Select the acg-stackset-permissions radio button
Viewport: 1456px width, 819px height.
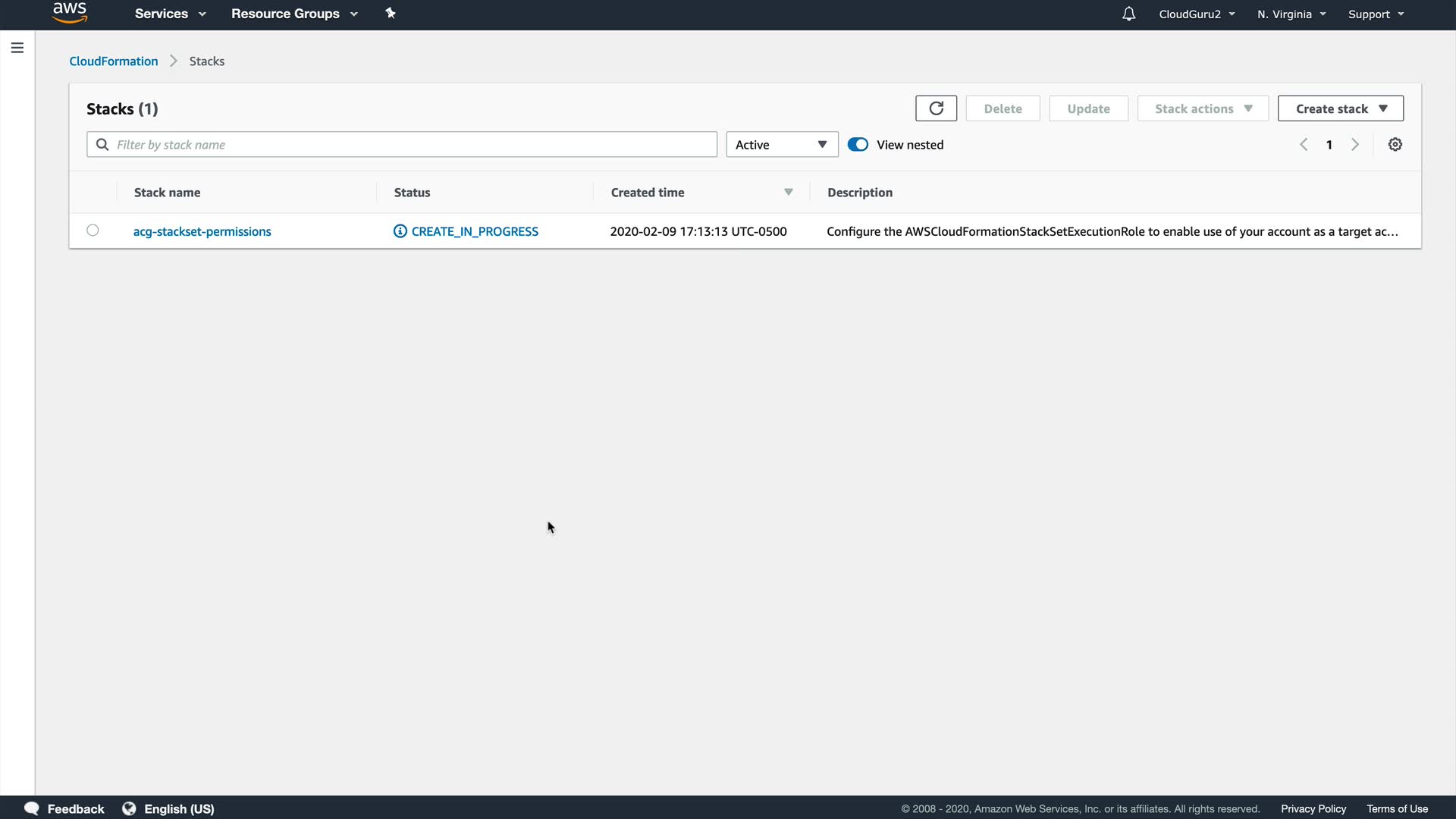click(x=93, y=231)
